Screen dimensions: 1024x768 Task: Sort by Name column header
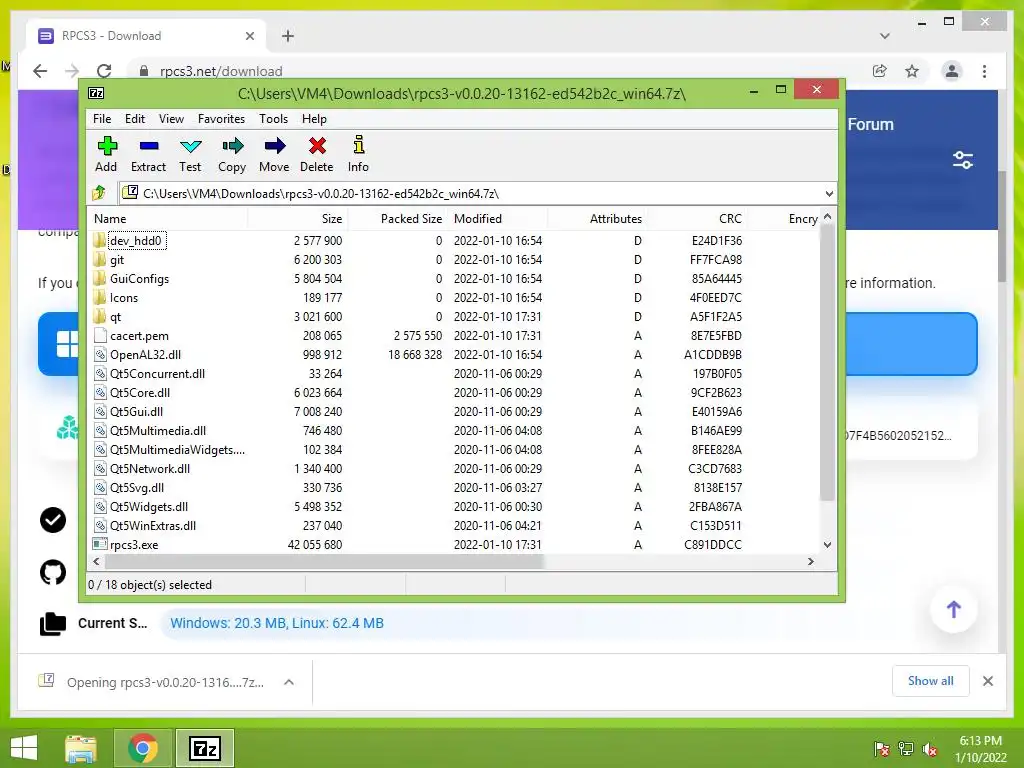167,219
